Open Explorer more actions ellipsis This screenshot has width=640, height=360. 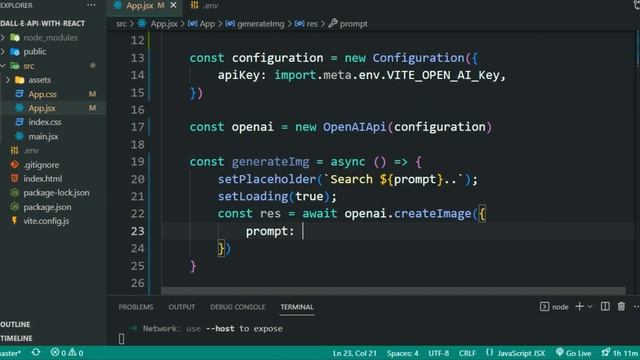tap(91, 5)
